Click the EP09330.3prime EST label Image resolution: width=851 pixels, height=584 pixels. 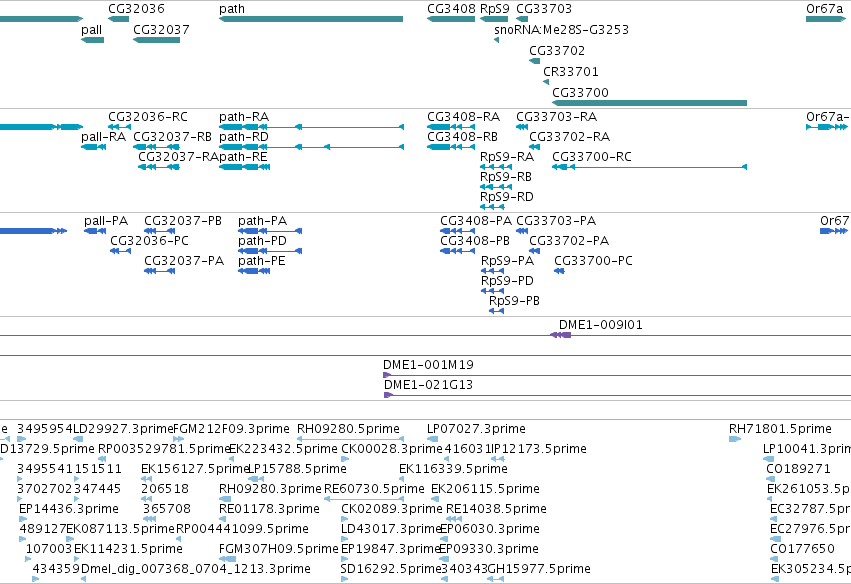[488, 550]
